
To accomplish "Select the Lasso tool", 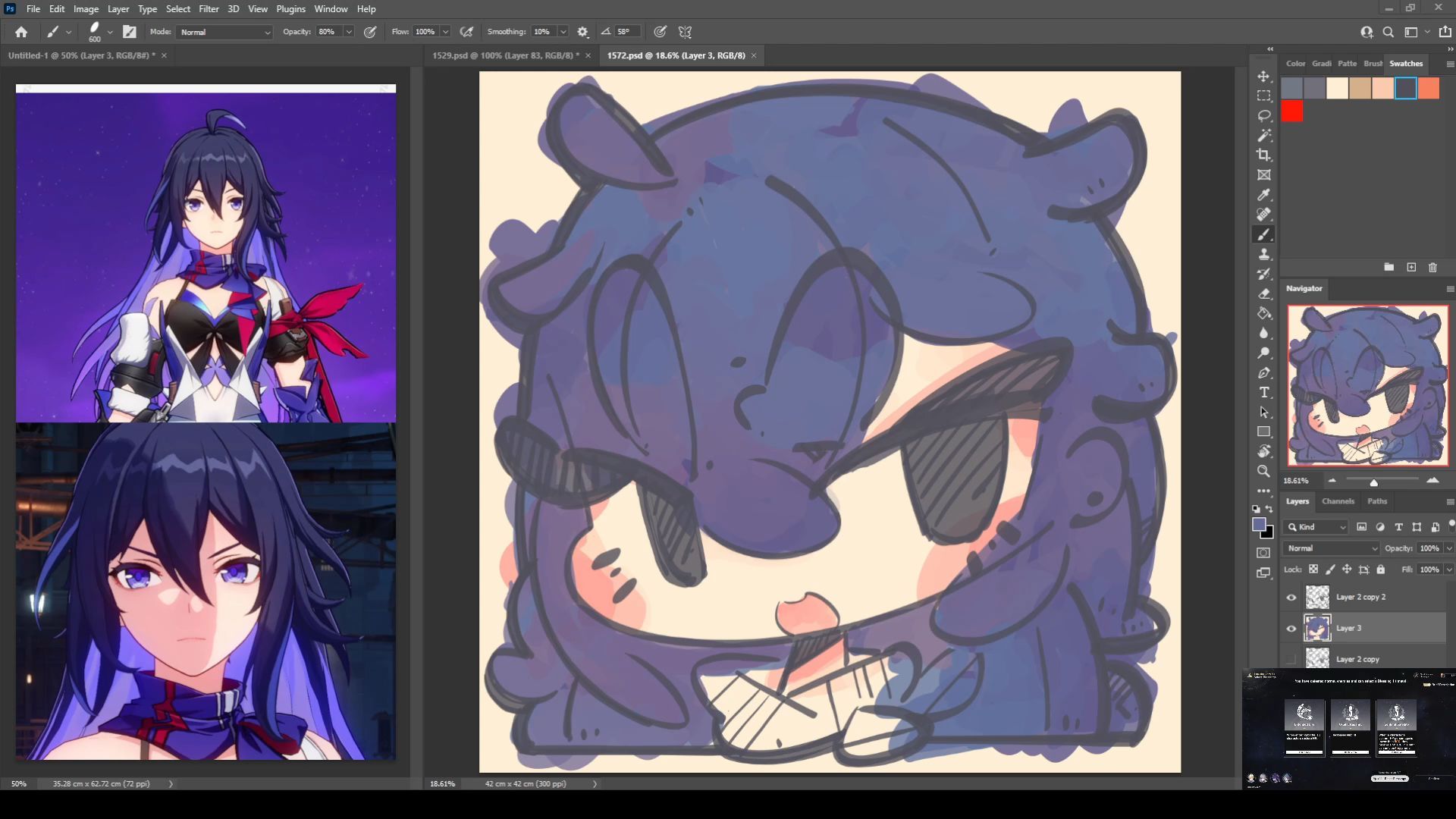I will (x=1263, y=115).
